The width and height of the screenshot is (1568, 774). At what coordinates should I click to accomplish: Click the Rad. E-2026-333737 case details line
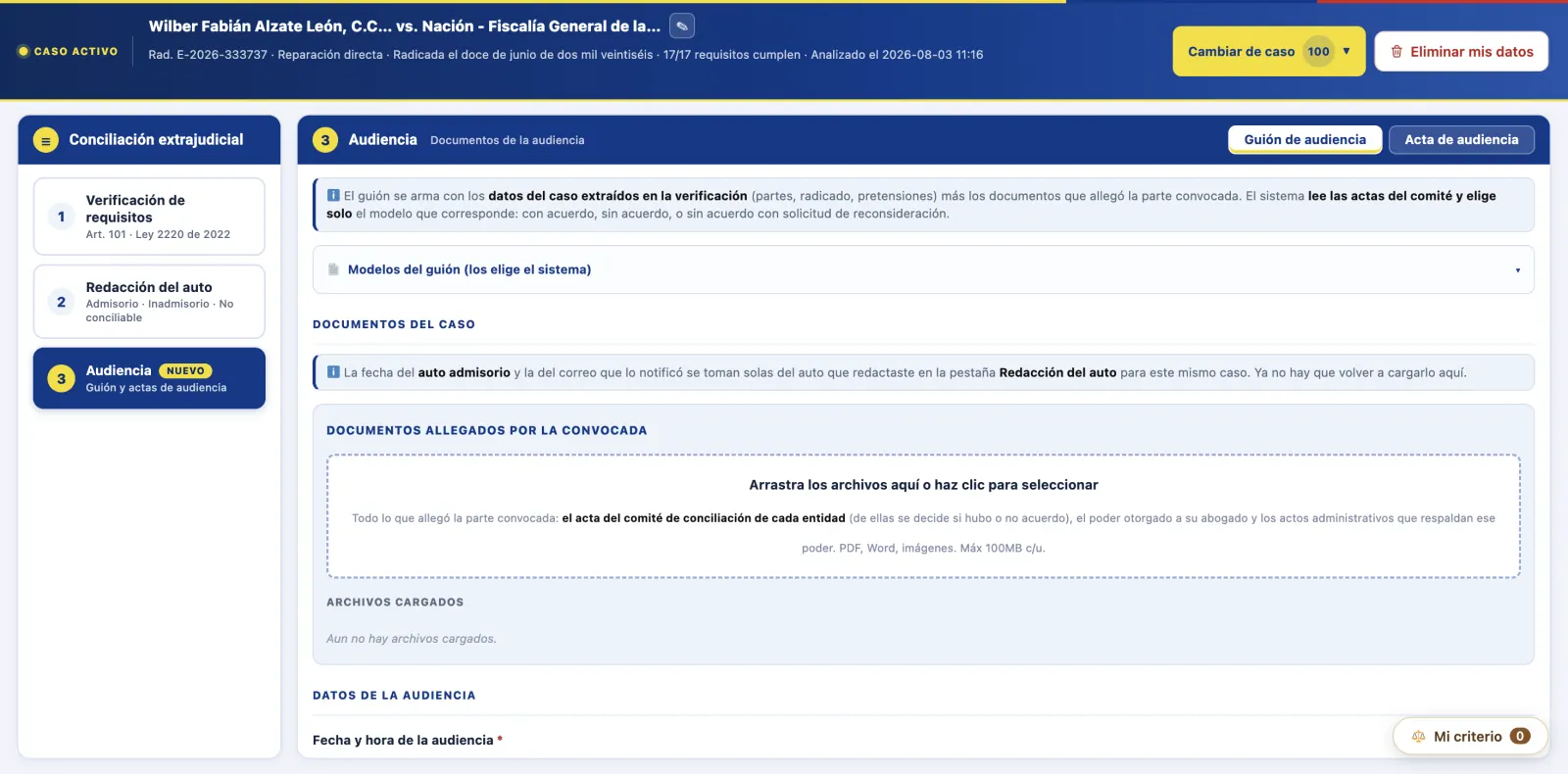565,55
